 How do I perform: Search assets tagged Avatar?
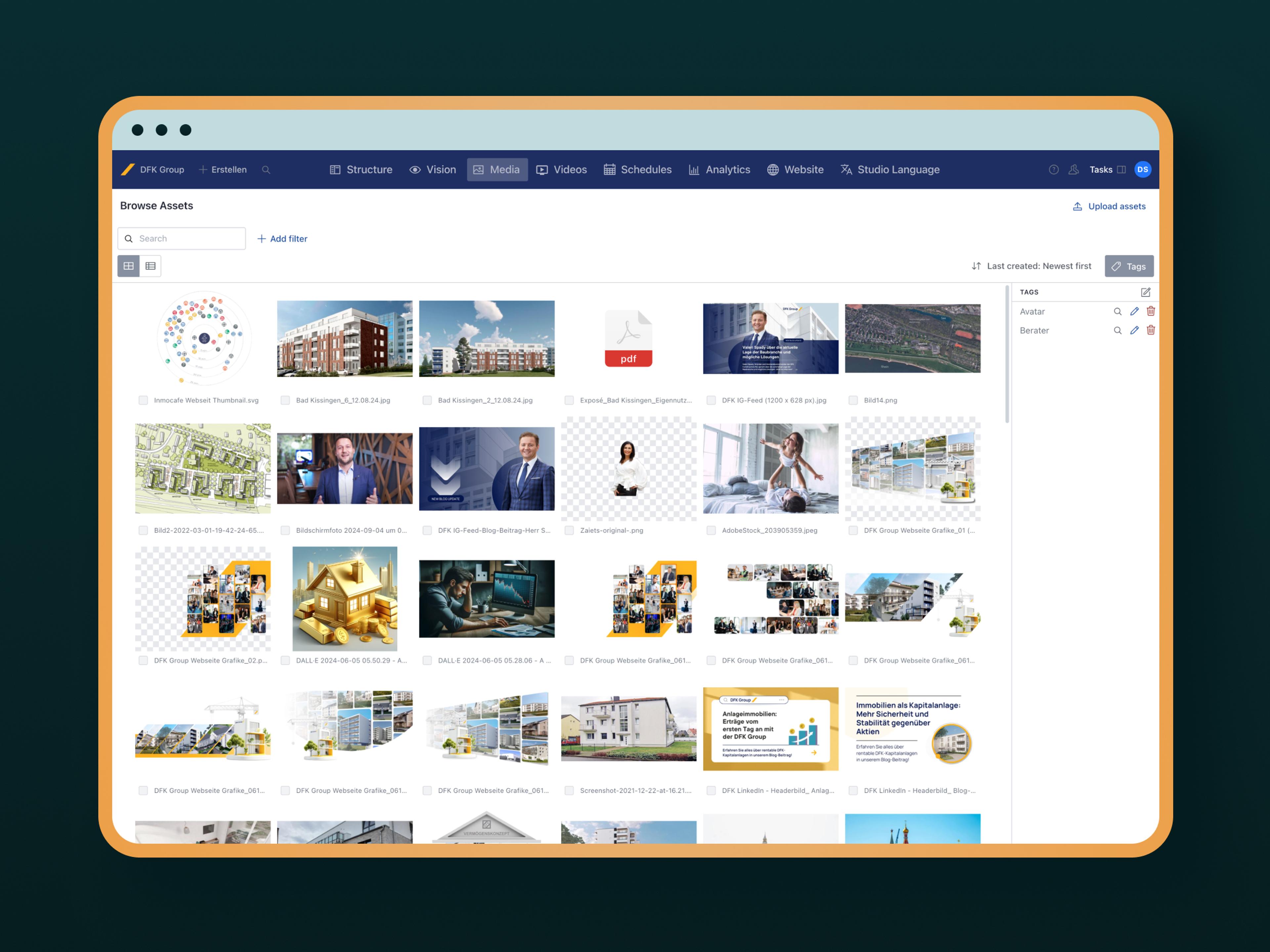pos(1117,312)
